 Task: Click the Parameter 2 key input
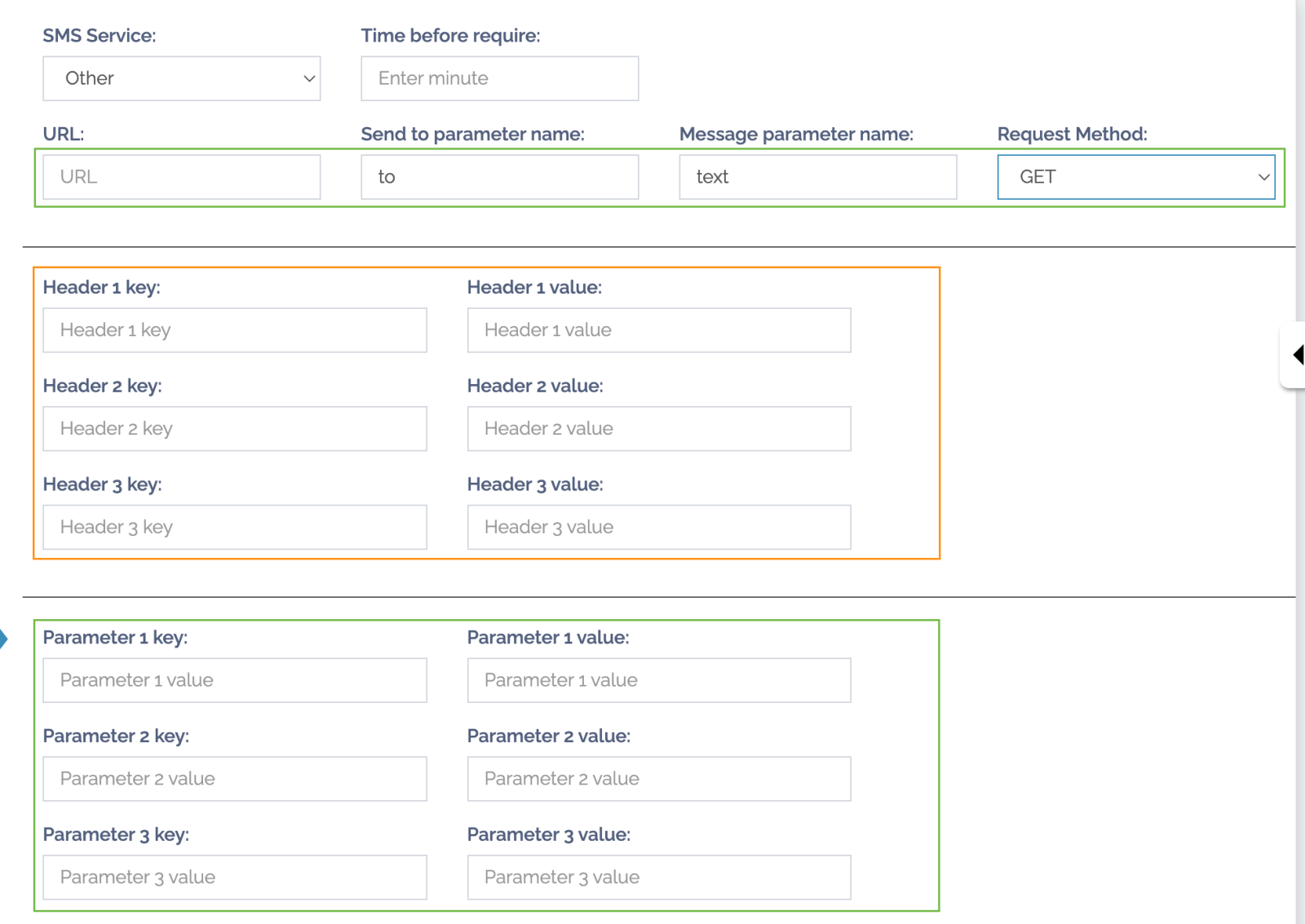pos(234,779)
